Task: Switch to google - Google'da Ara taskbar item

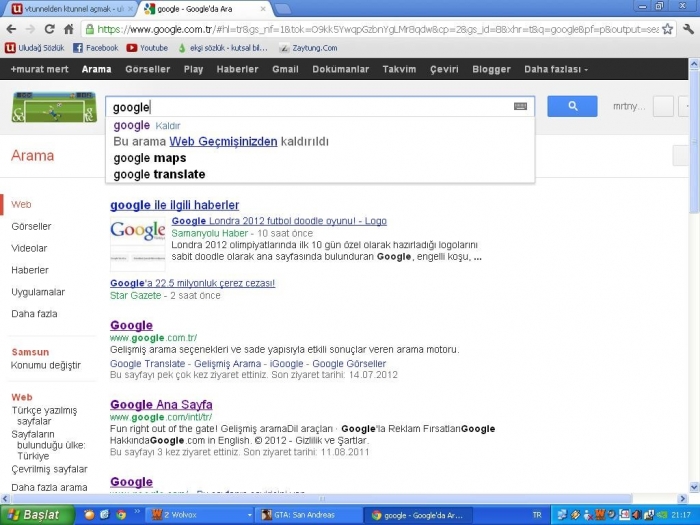Action: [417, 515]
